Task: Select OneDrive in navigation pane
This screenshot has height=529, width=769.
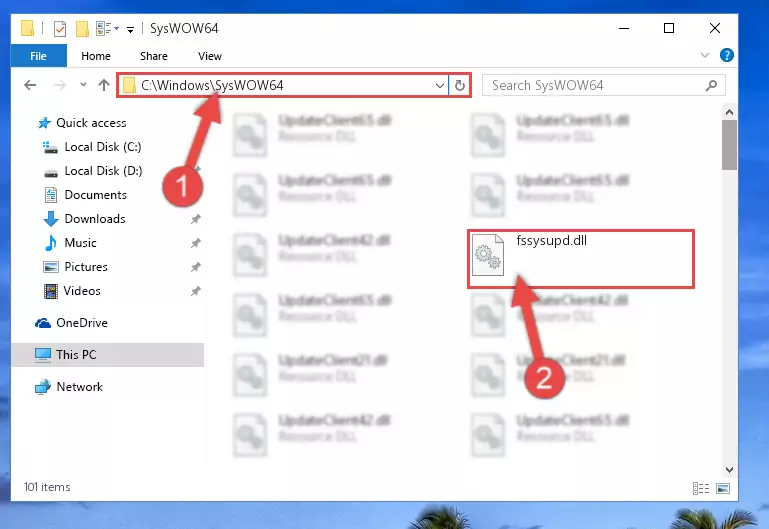Action: 81,323
